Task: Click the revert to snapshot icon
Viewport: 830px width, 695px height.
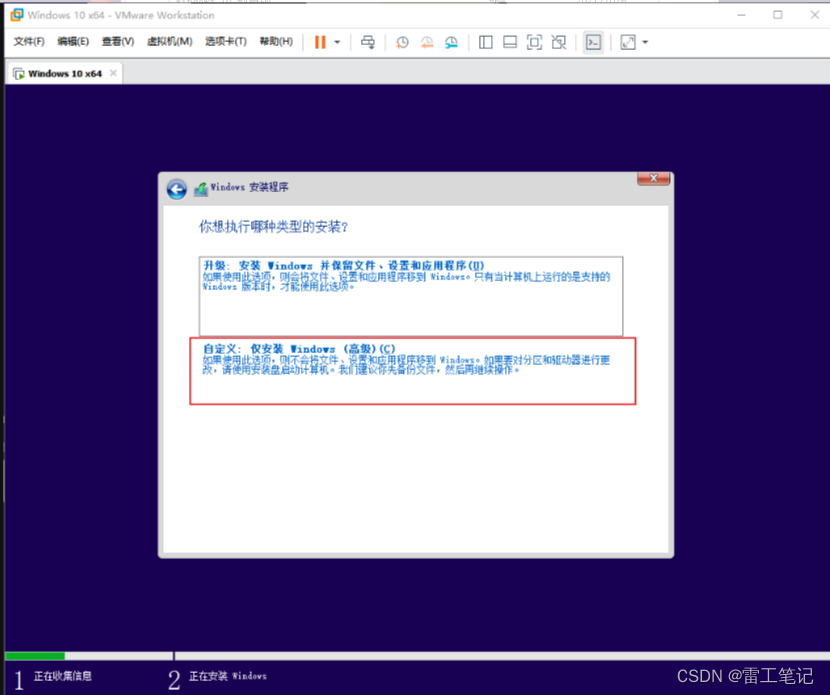Action: click(427, 42)
